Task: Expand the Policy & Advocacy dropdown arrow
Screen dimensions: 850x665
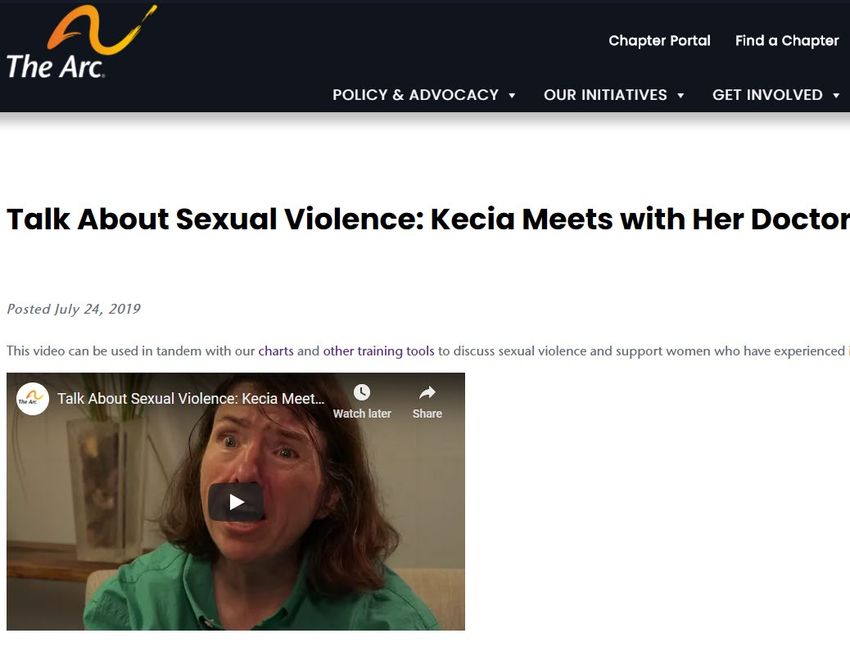Action: click(x=512, y=95)
